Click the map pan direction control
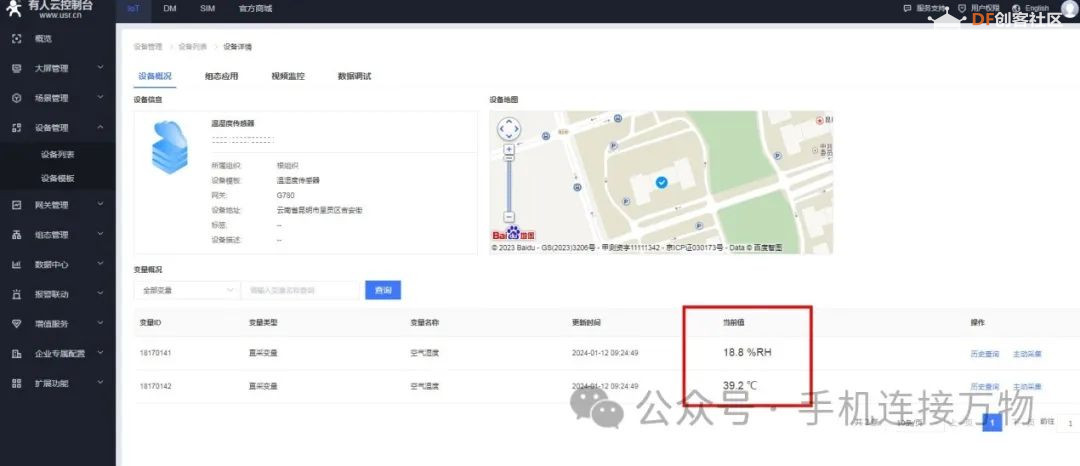The image size is (1080, 466). tap(509, 129)
